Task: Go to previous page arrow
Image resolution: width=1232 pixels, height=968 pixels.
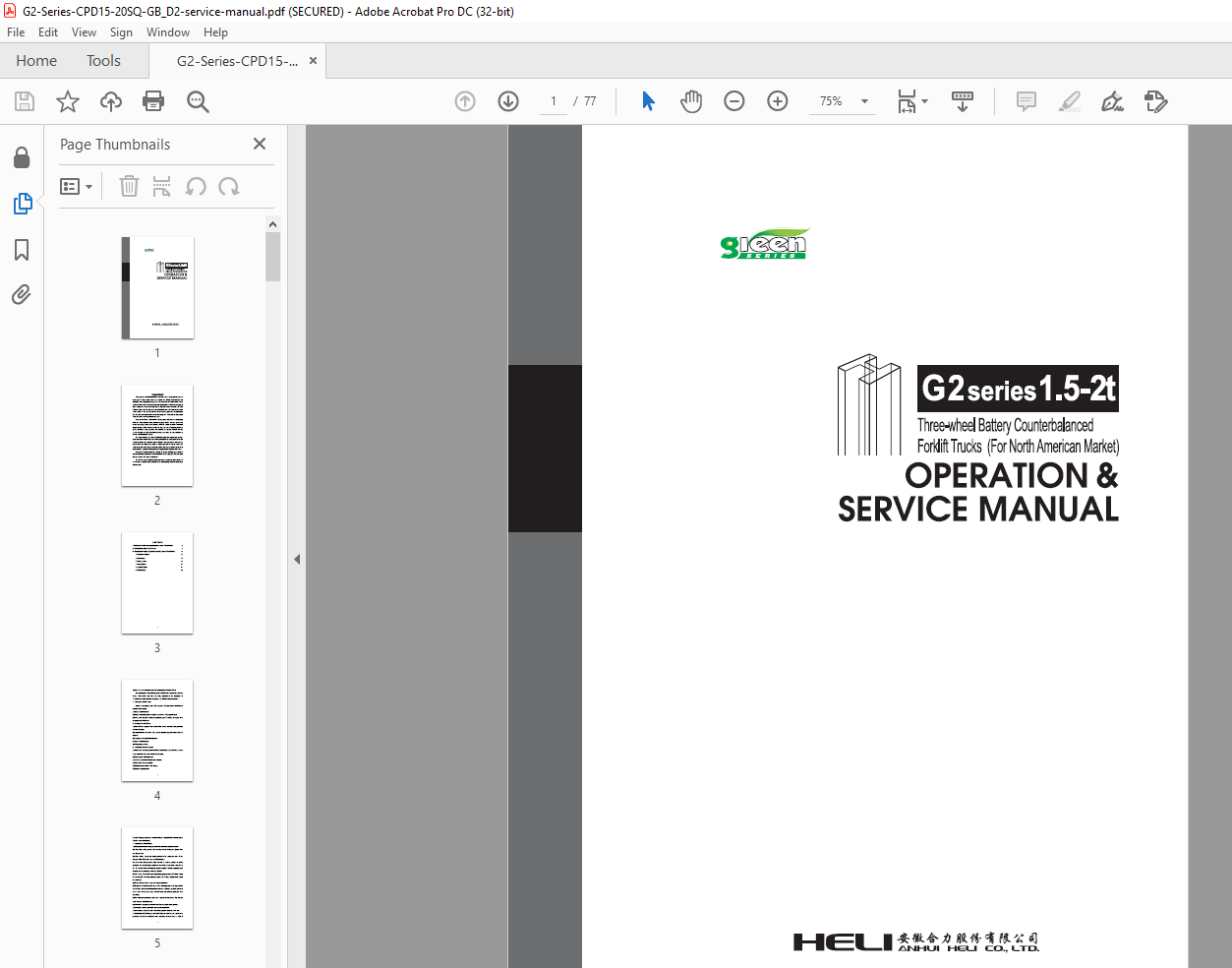Action: (x=465, y=101)
